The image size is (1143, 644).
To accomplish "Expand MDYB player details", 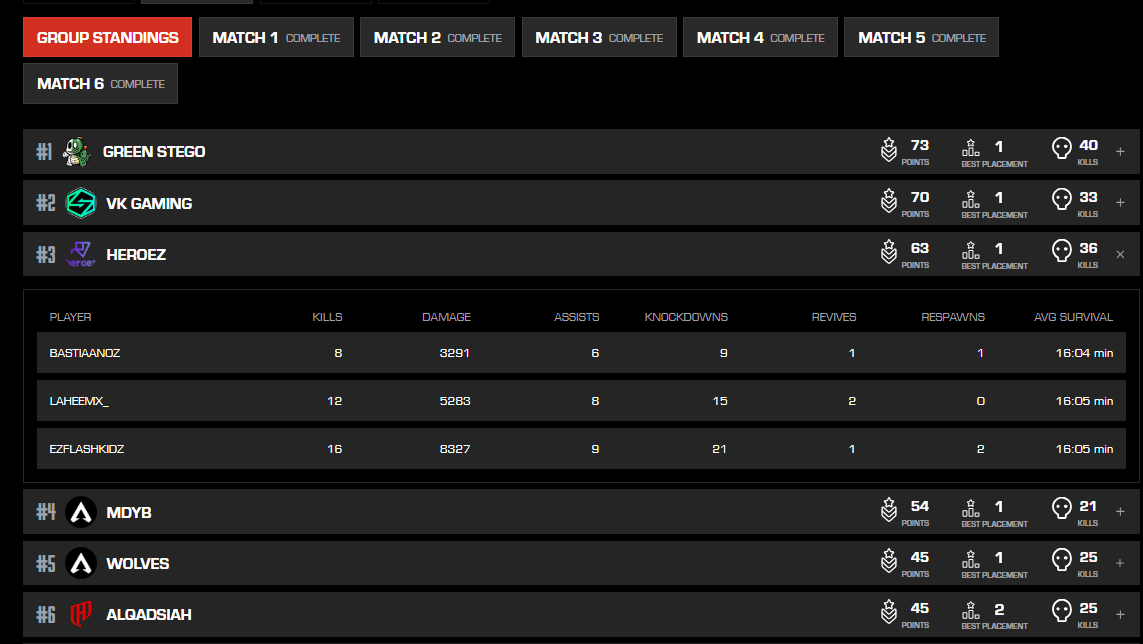I will click(1120, 512).
